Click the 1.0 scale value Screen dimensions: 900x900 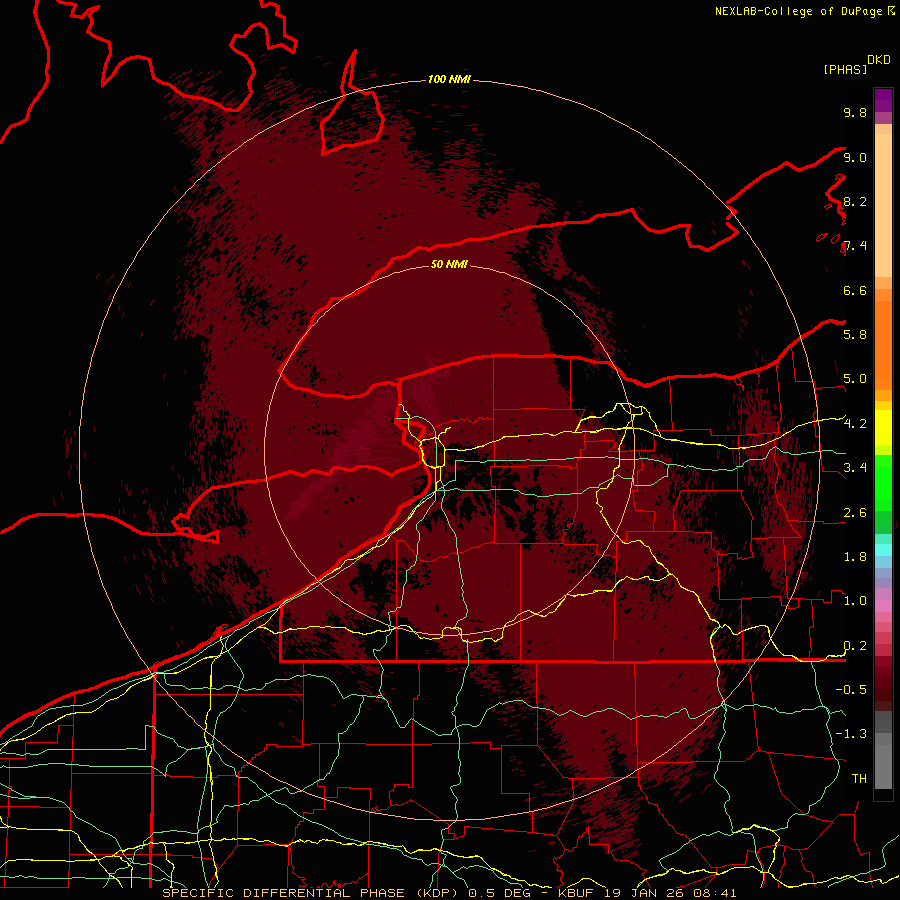point(855,601)
